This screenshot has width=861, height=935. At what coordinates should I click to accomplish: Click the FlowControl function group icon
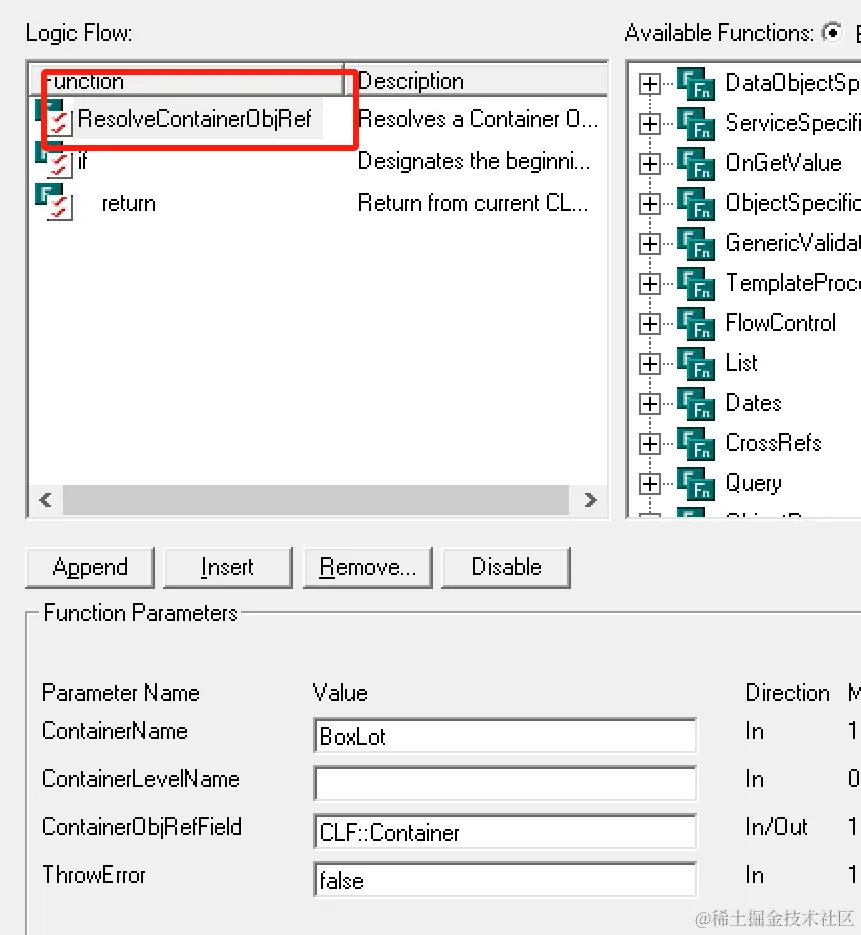point(696,323)
